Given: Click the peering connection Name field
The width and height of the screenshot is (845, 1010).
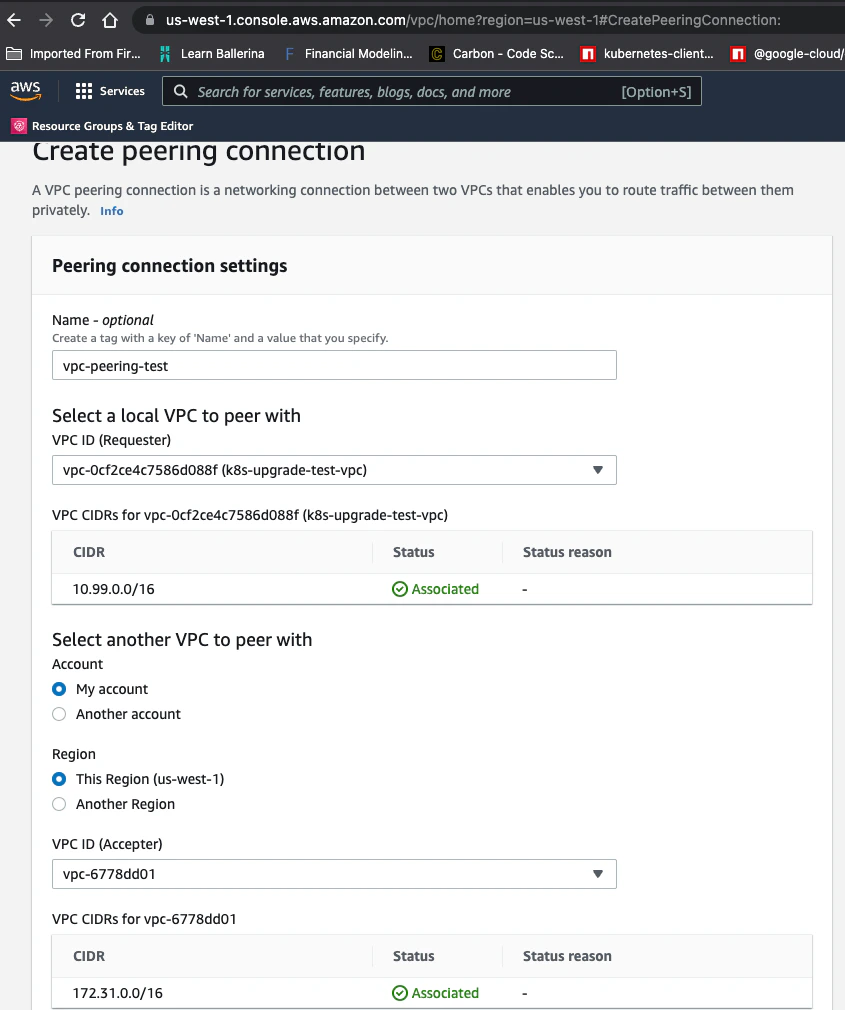Looking at the screenshot, I should coord(334,366).
